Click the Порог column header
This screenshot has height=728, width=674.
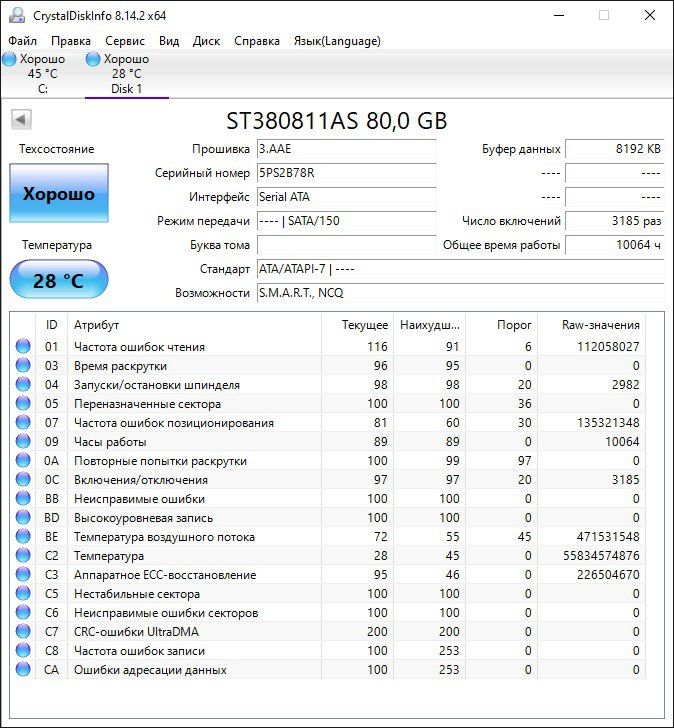[x=502, y=325]
